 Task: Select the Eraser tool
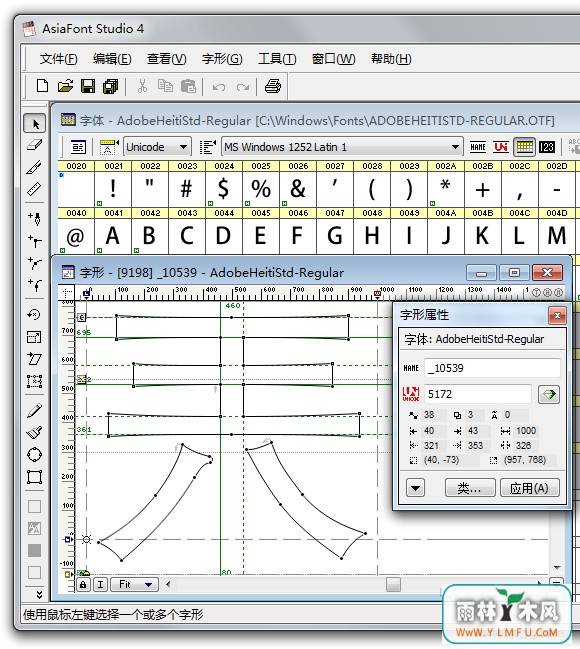pyautogui.click(x=34, y=145)
